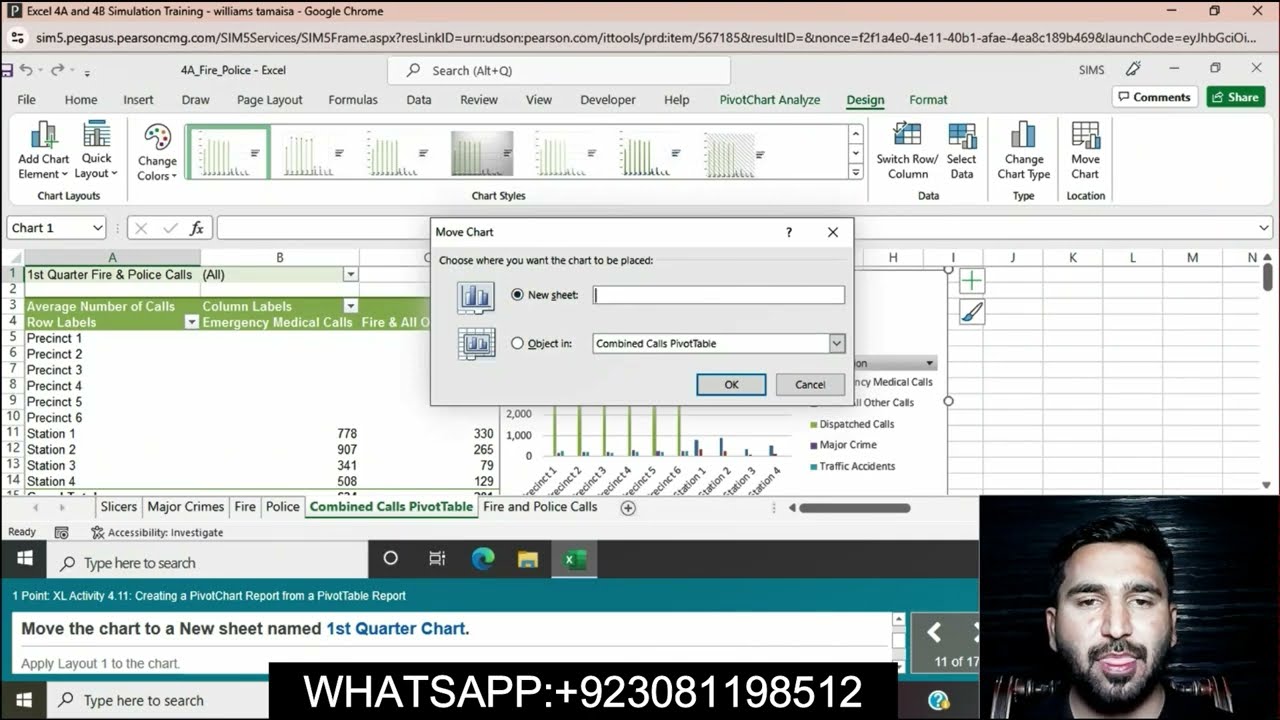
Task: Open the Row Labels filter dropdown
Action: [192, 322]
